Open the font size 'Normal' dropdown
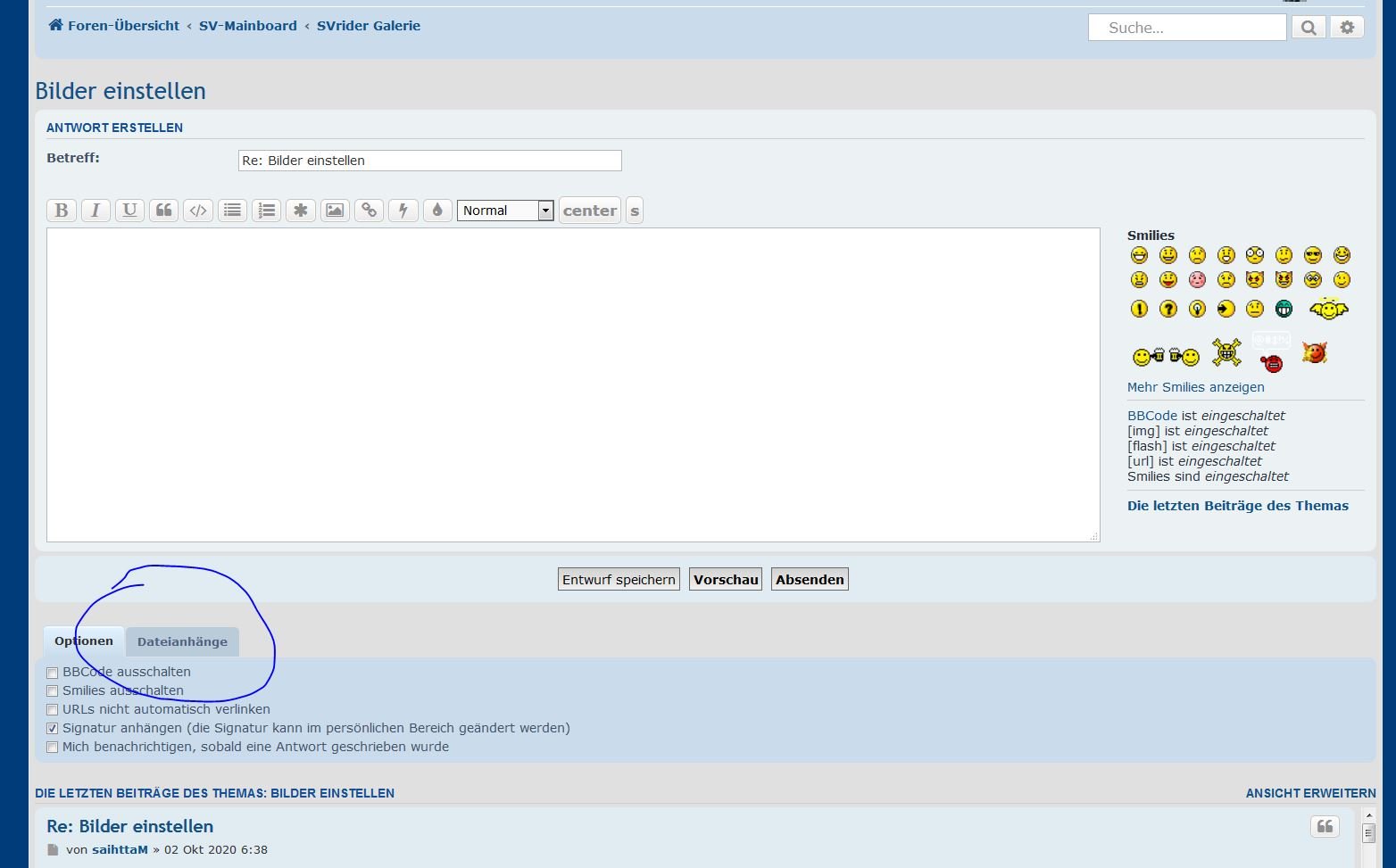 505,211
